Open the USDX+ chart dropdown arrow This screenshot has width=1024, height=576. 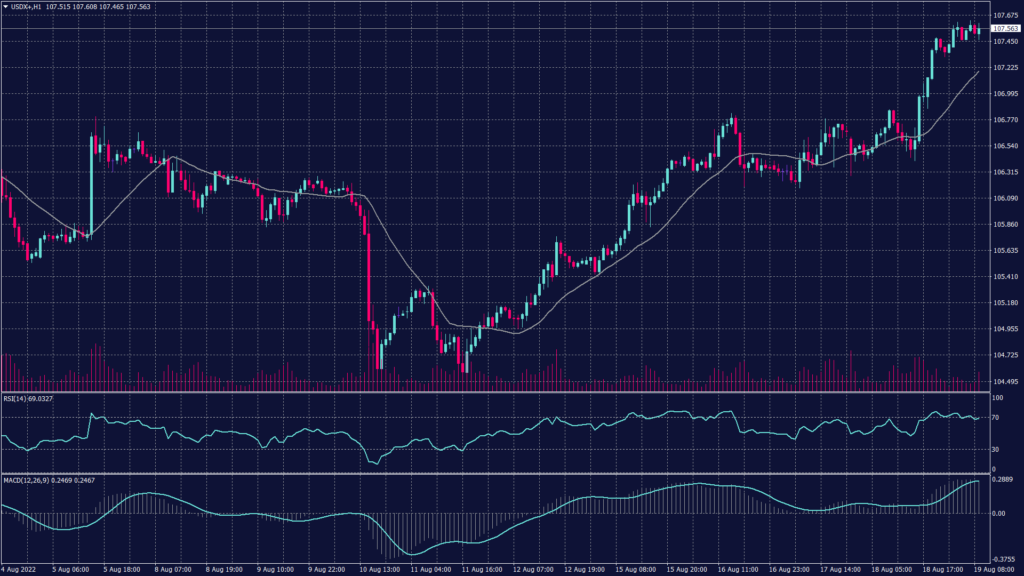[8, 6]
